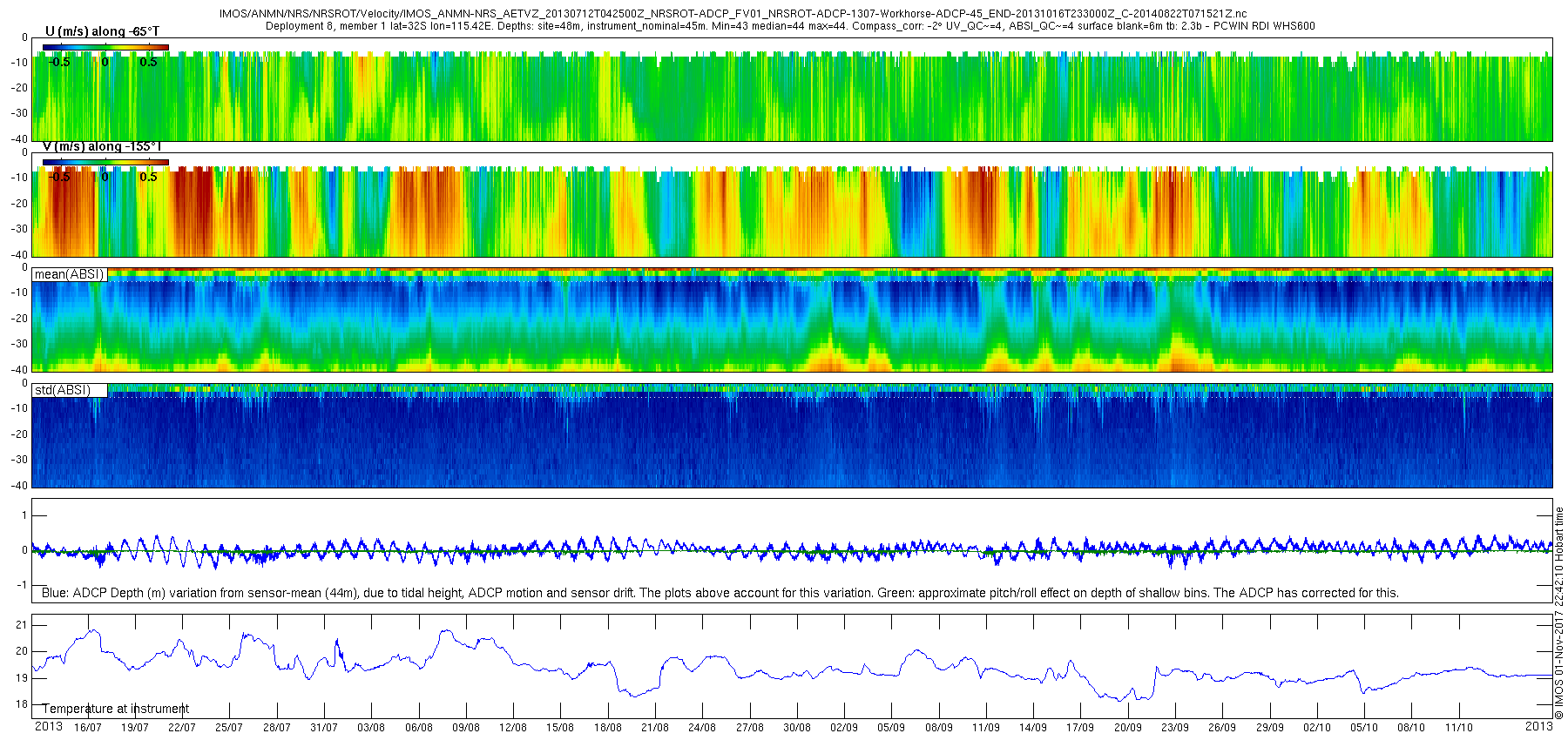Click the '16/07' date tick label

[87, 728]
